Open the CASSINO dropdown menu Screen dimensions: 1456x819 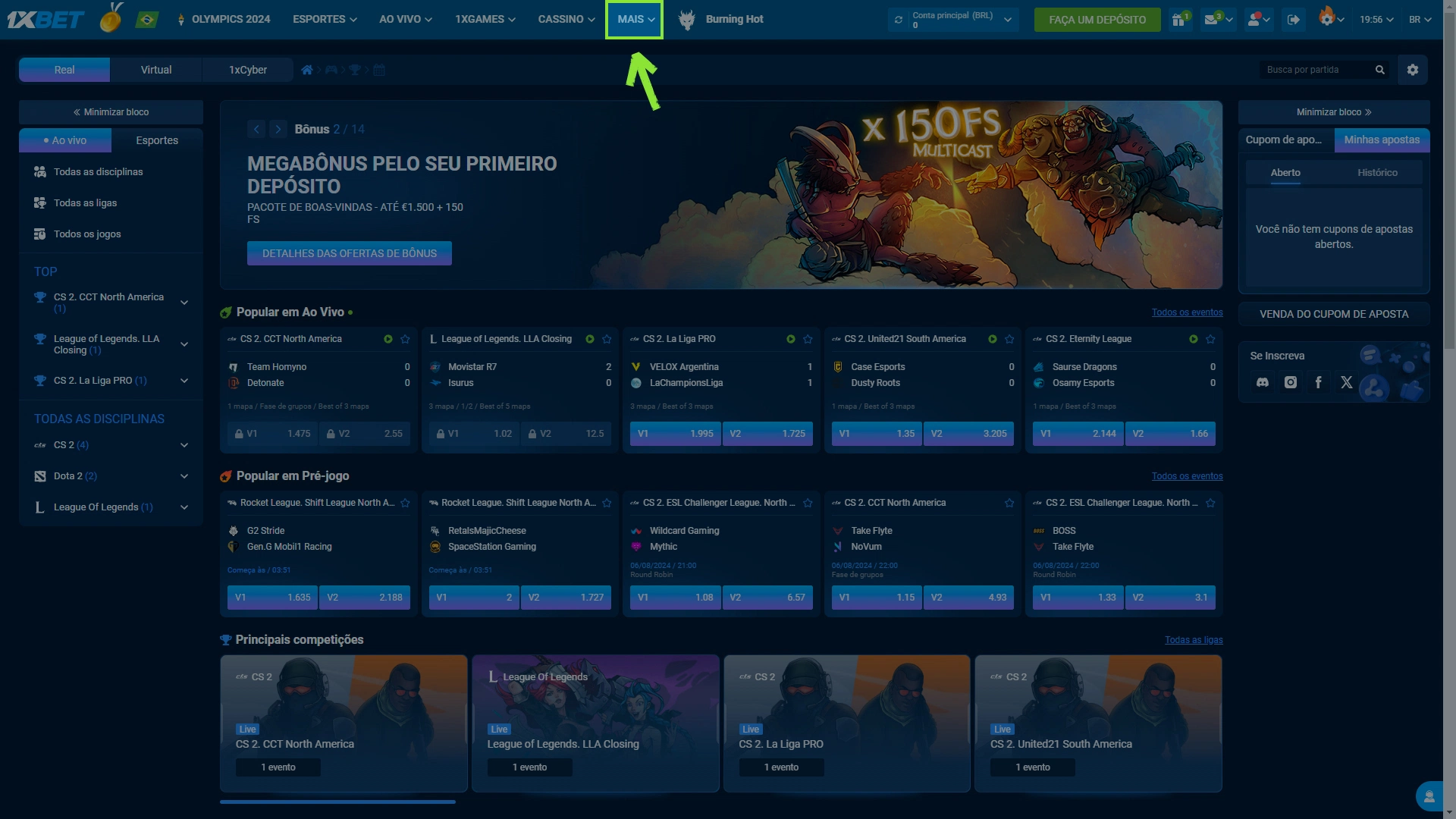pyautogui.click(x=566, y=20)
